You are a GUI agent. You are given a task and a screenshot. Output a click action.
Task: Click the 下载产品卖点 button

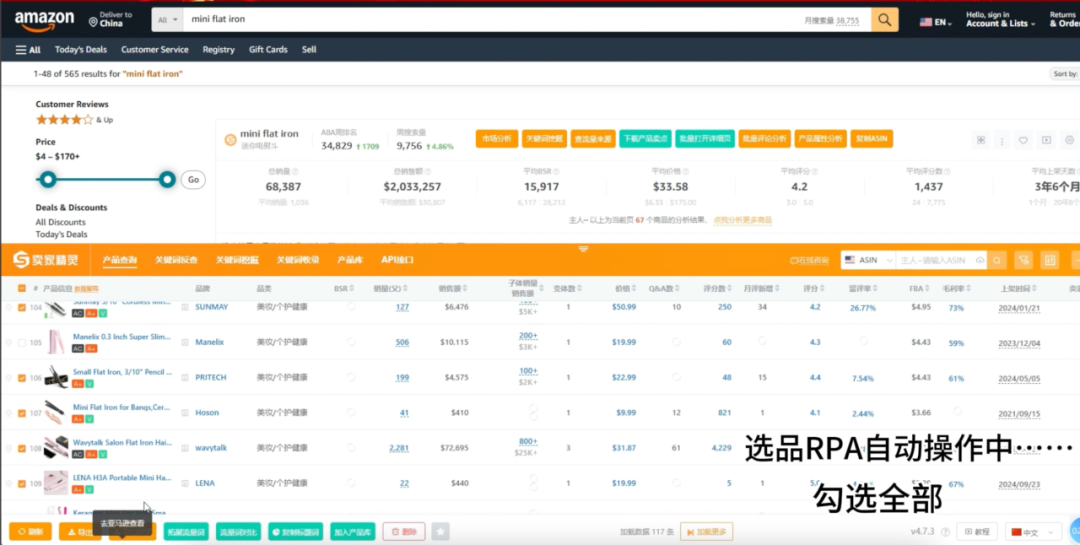[x=644, y=138]
